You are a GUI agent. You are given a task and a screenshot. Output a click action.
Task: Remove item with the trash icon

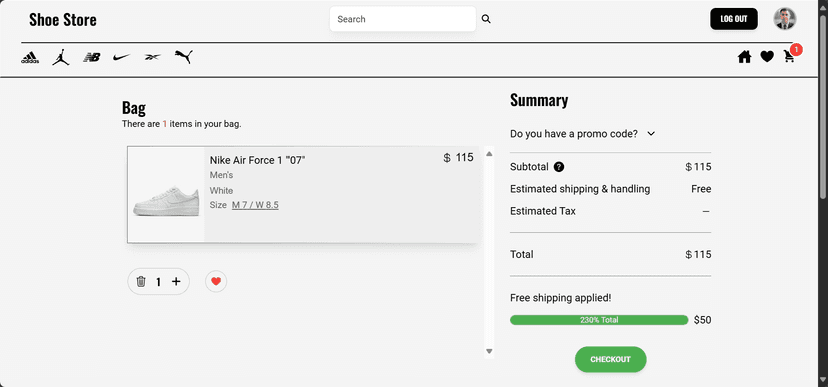tap(140, 281)
